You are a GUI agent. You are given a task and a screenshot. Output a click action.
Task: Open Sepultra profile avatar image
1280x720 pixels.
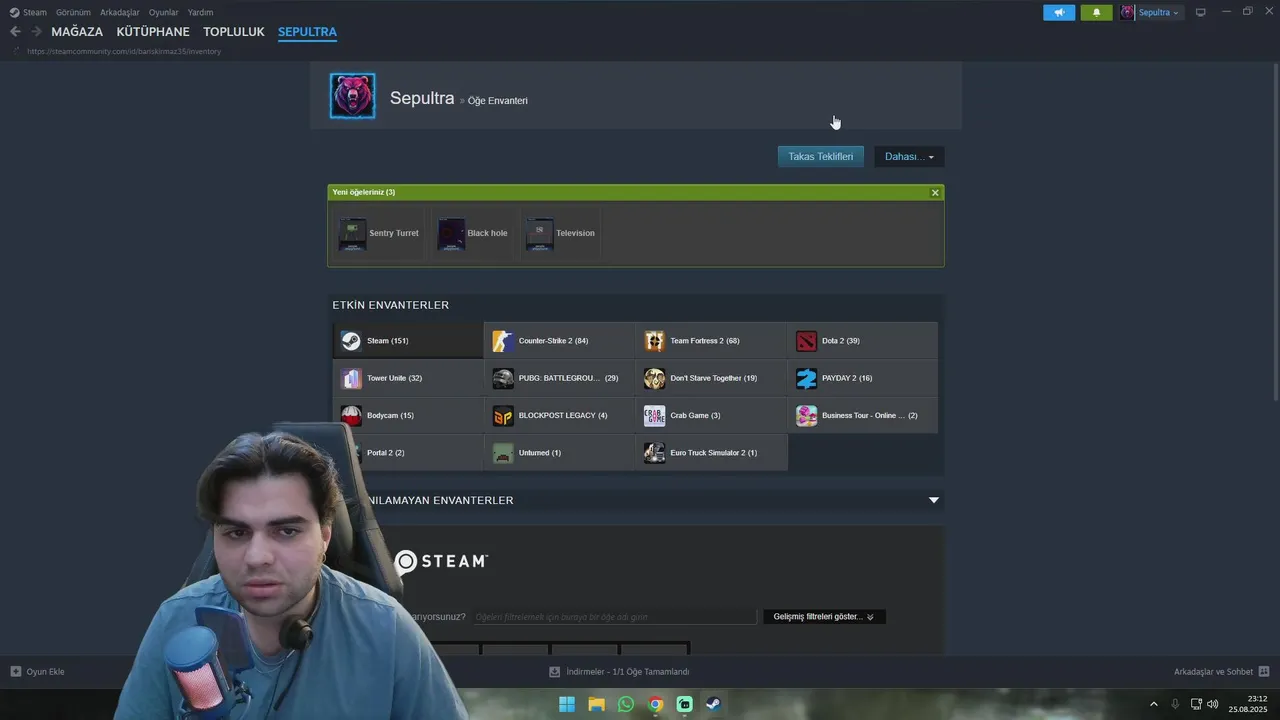pos(353,96)
